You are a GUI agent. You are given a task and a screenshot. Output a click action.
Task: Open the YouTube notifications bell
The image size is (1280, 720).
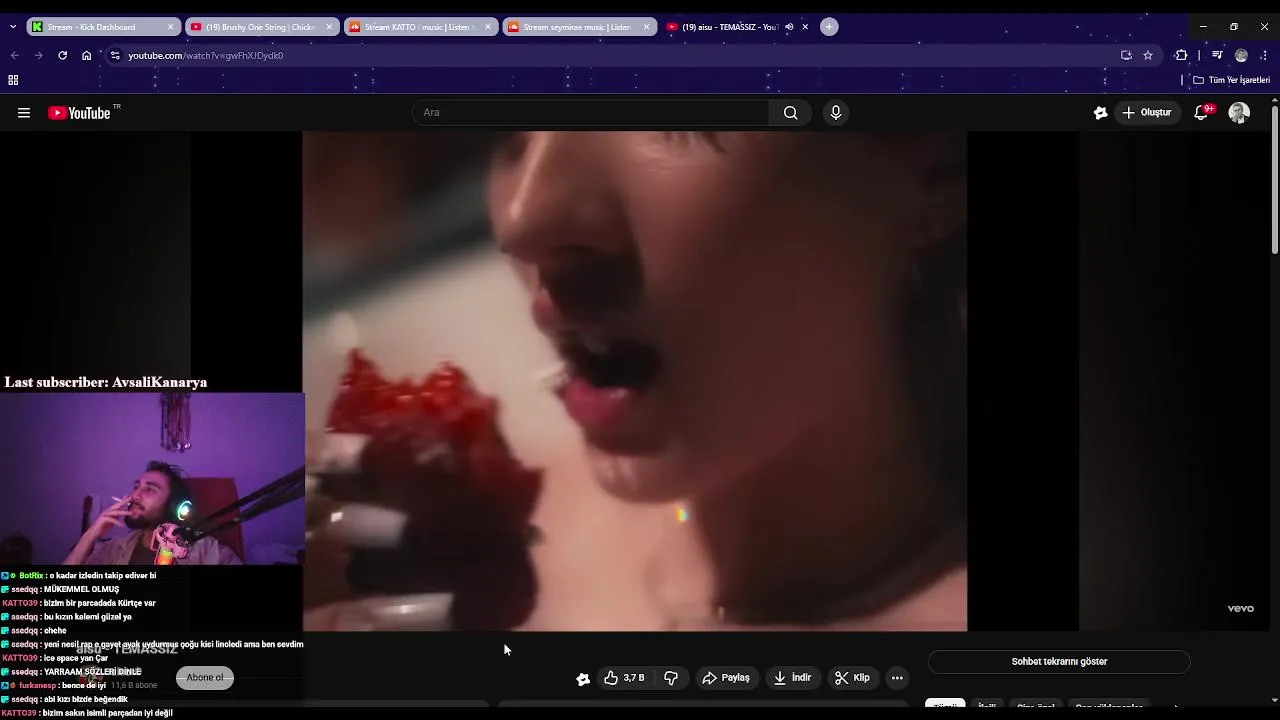1202,113
